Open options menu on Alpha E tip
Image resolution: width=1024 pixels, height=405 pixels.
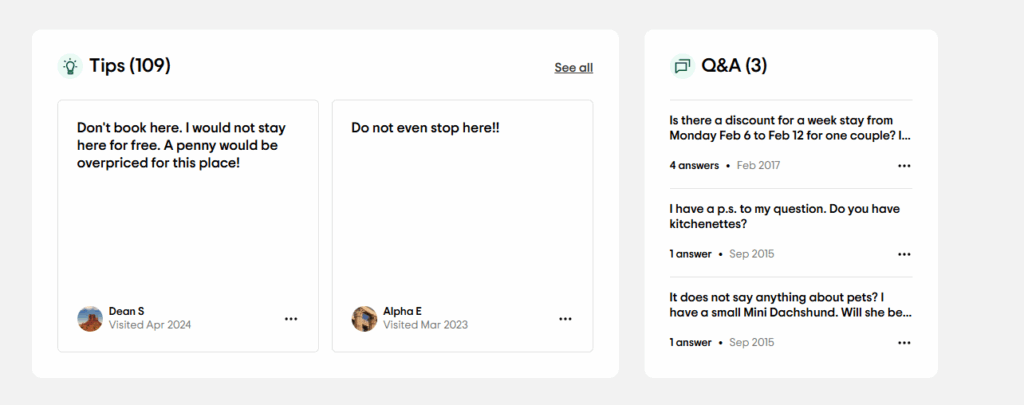(566, 319)
